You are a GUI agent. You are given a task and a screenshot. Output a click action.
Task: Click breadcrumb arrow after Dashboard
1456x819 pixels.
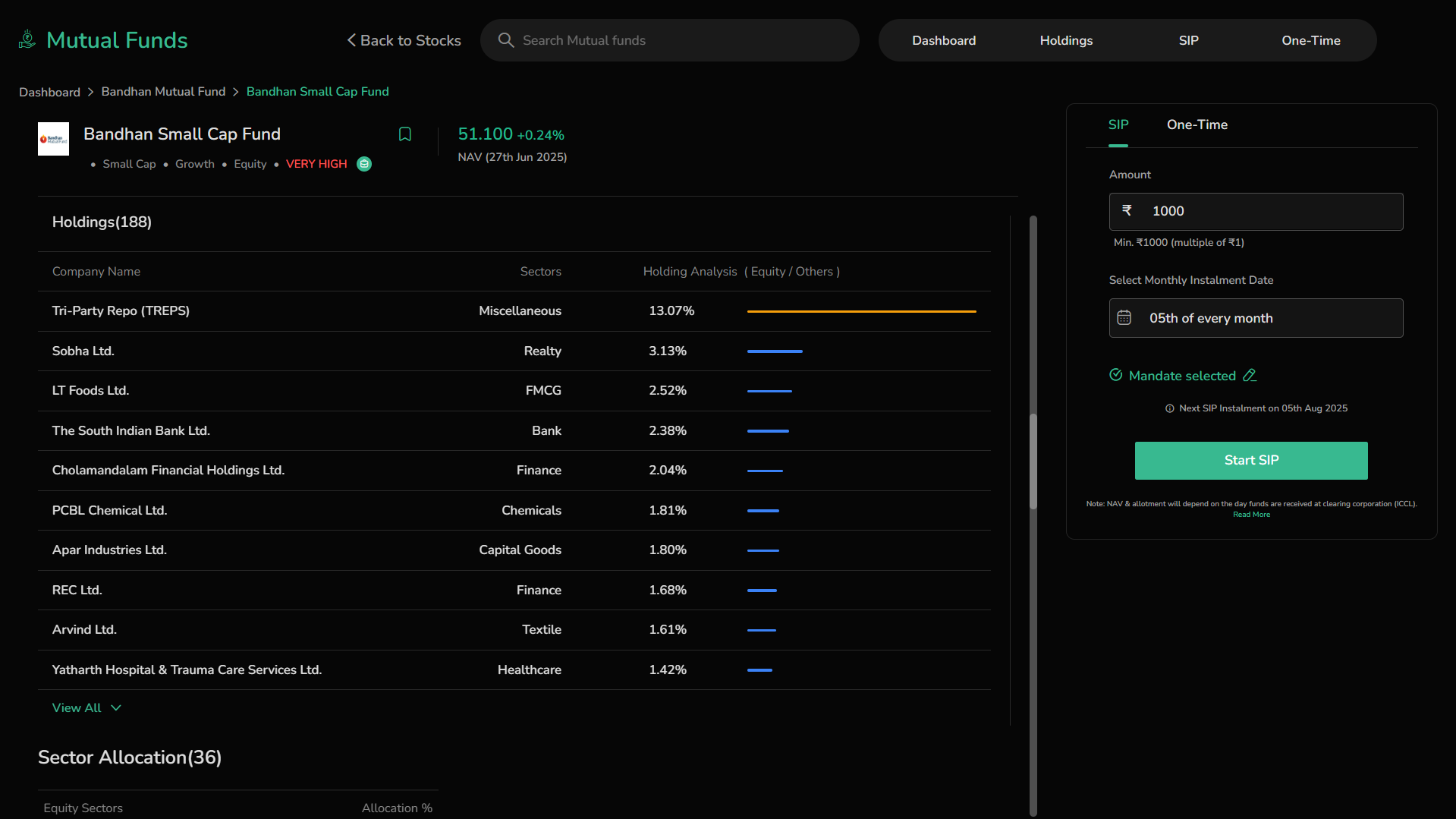(91, 92)
